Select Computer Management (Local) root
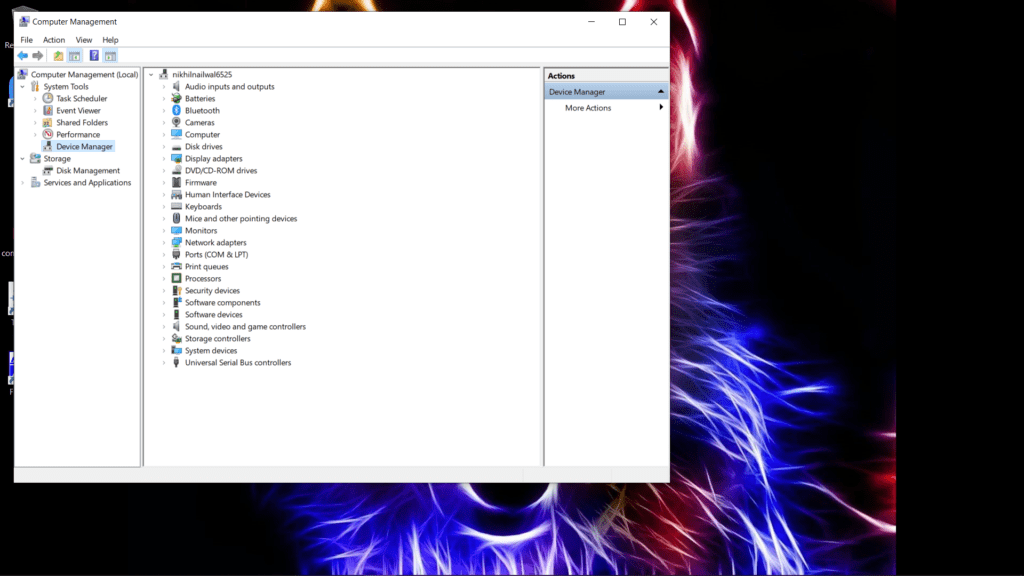Viewport: 1024px width, 576px height. click(x=84, y=74)
